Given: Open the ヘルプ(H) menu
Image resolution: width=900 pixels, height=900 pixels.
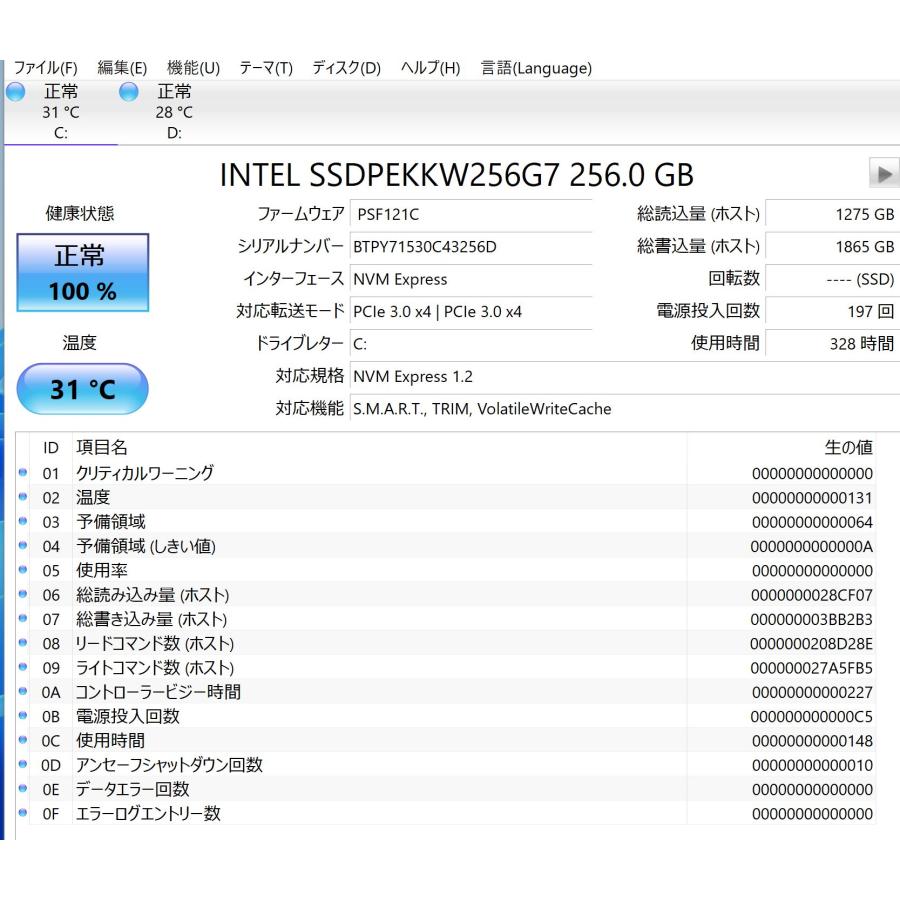Looking at the screenshot, I should [430, 68].
